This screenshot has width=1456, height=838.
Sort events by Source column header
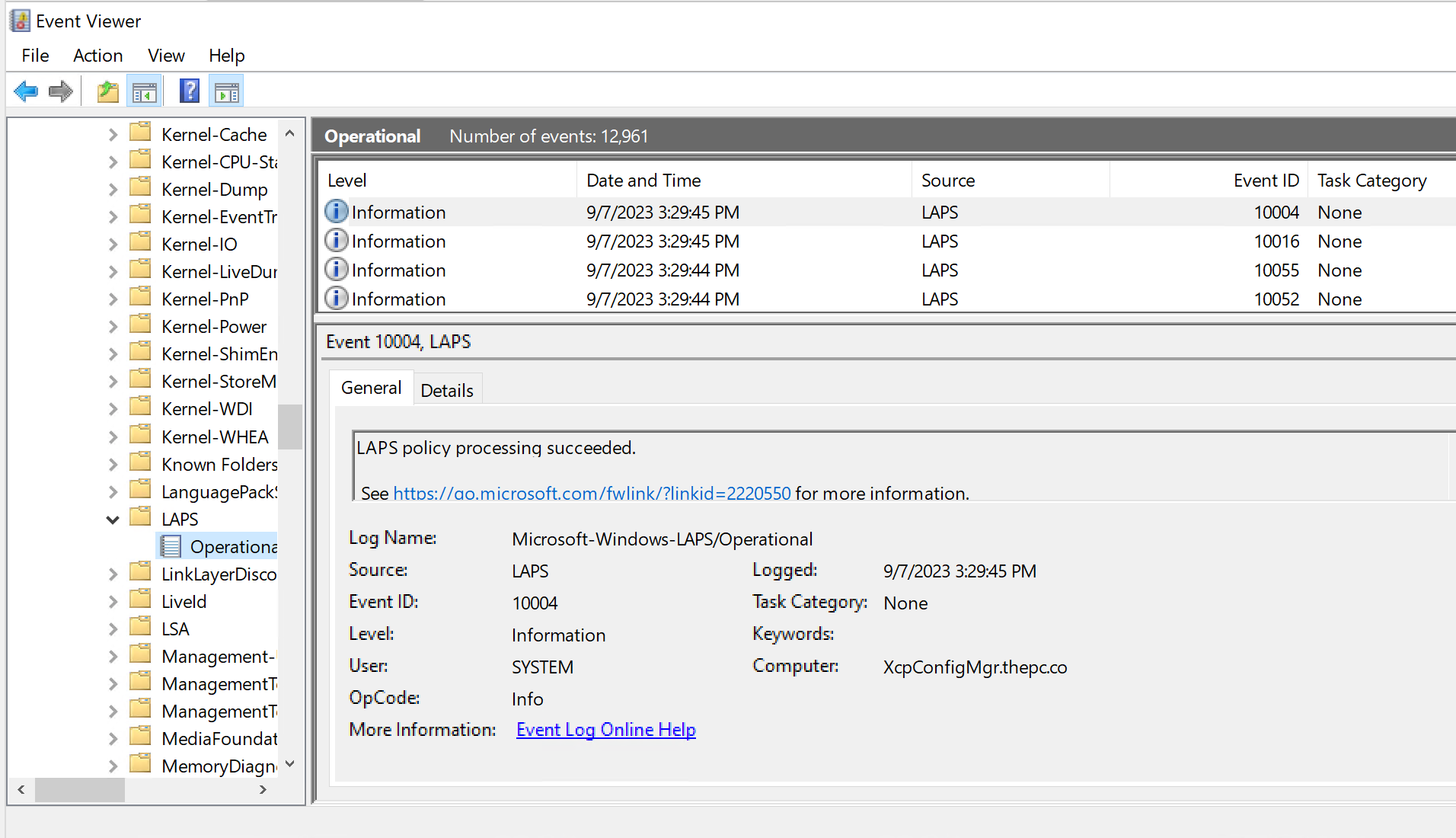click(x=1011, y=181)
